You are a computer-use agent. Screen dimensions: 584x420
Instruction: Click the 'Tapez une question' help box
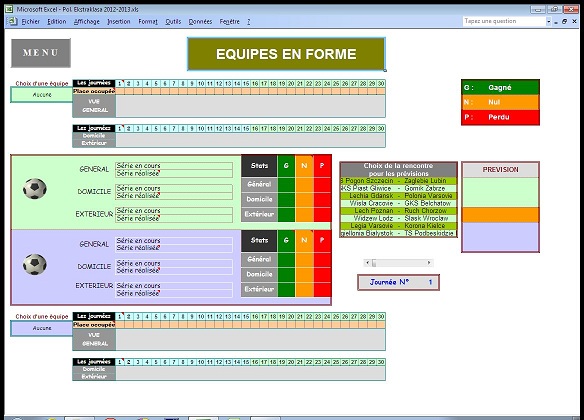(504, 21)
